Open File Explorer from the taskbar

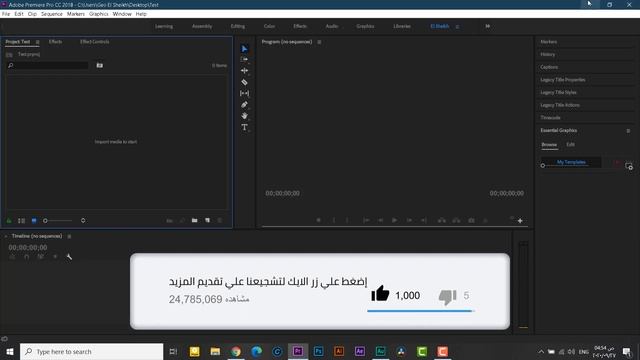[215, 351]
